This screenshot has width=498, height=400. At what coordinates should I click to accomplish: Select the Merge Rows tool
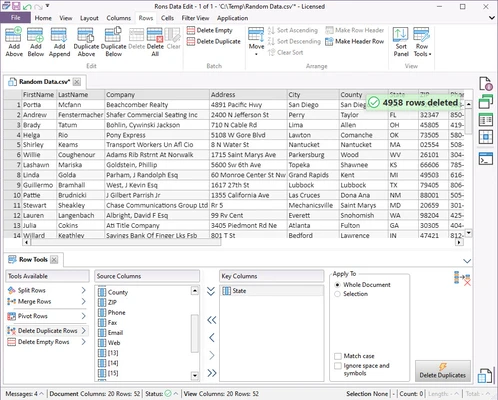click(x=47, y=302)
